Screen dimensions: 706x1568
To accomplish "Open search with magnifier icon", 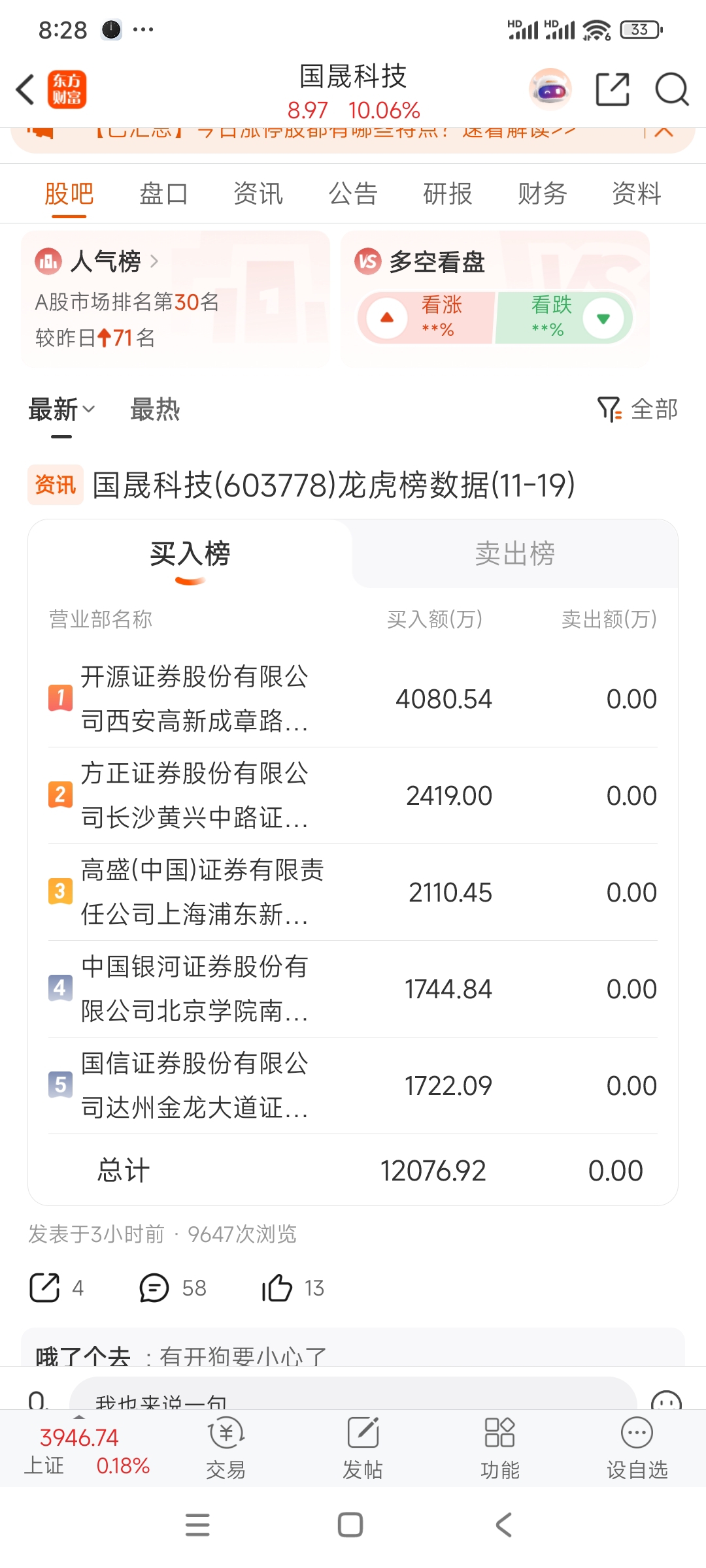I will pos(672,90).
